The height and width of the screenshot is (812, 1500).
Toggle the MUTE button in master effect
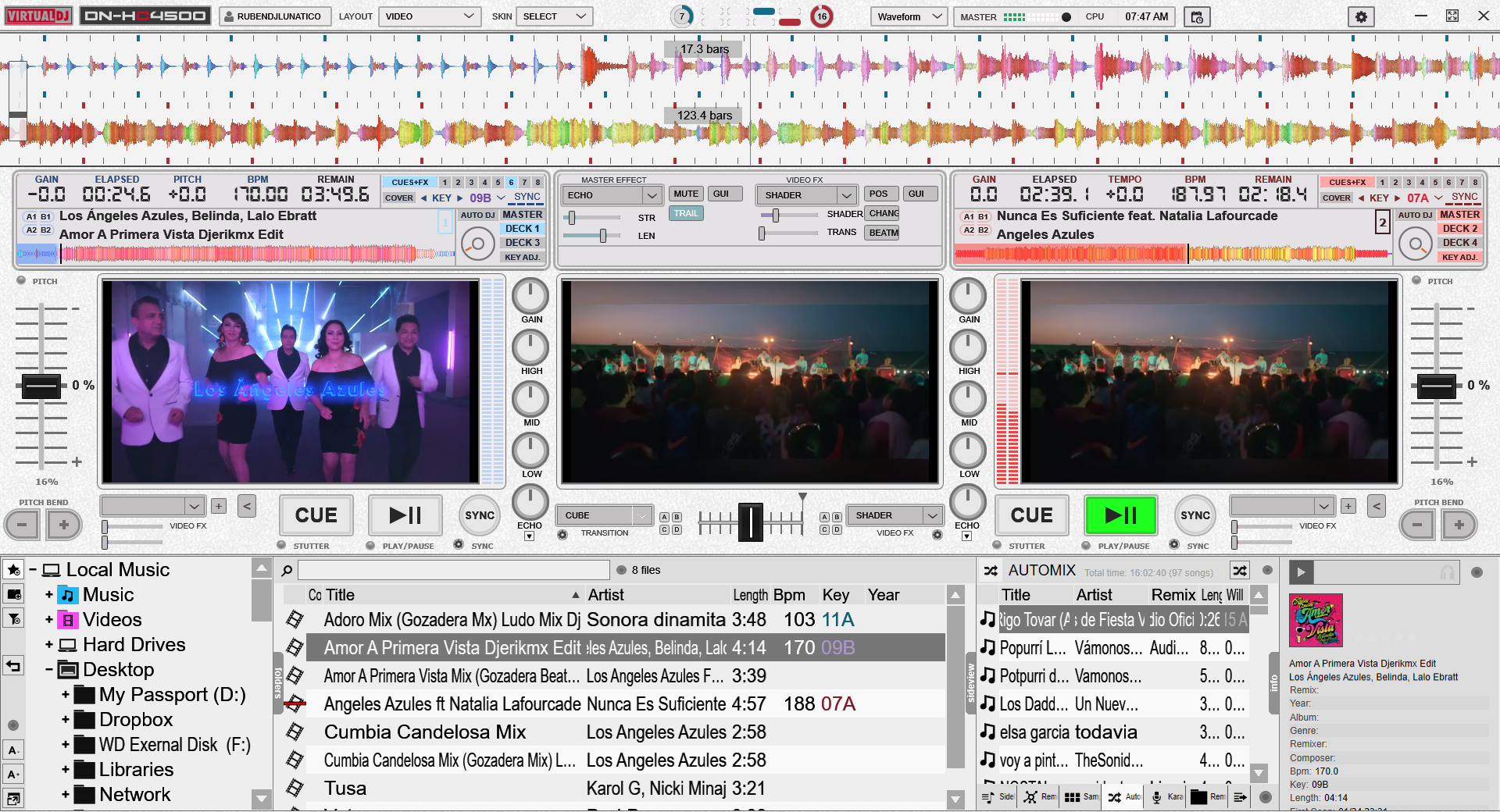click(x=686, y=194)
